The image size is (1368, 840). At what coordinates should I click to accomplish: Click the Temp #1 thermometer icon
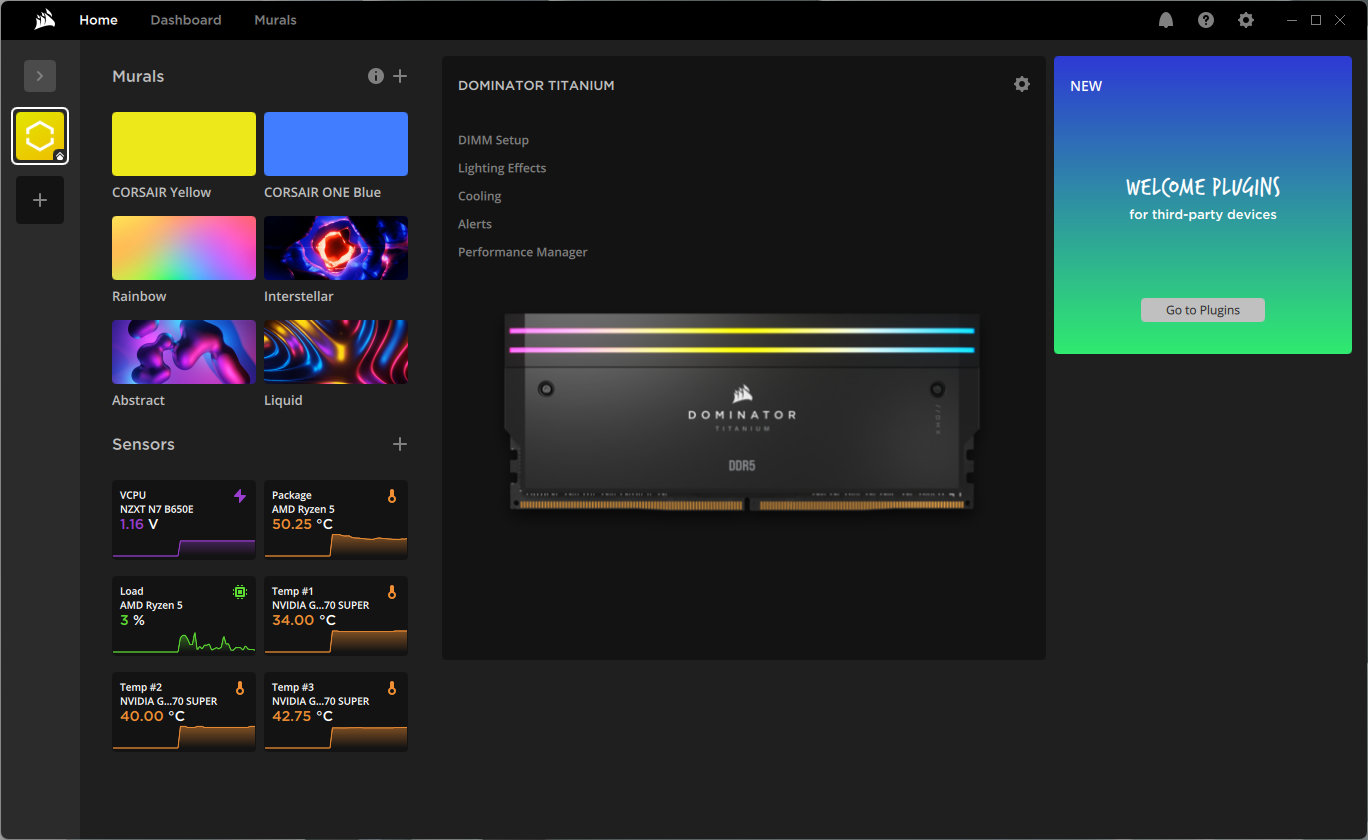392,592
